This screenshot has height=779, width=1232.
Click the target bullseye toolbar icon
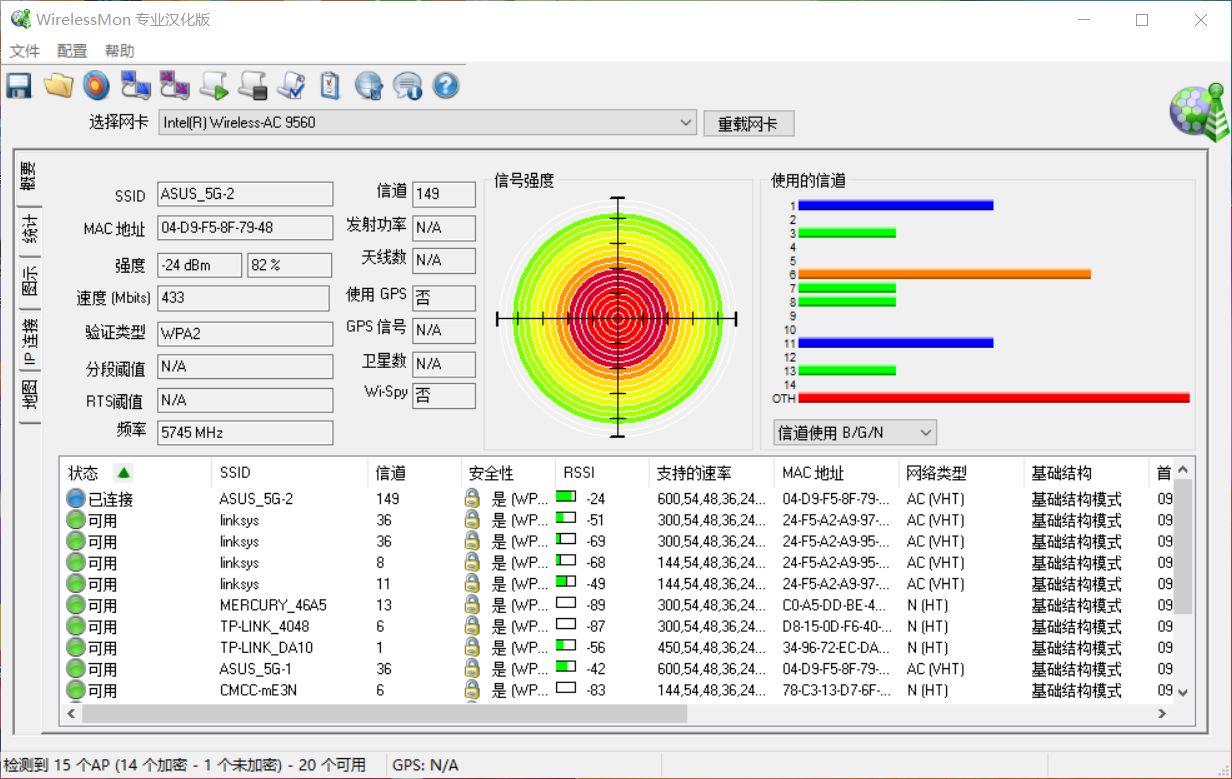coord(96,86)
